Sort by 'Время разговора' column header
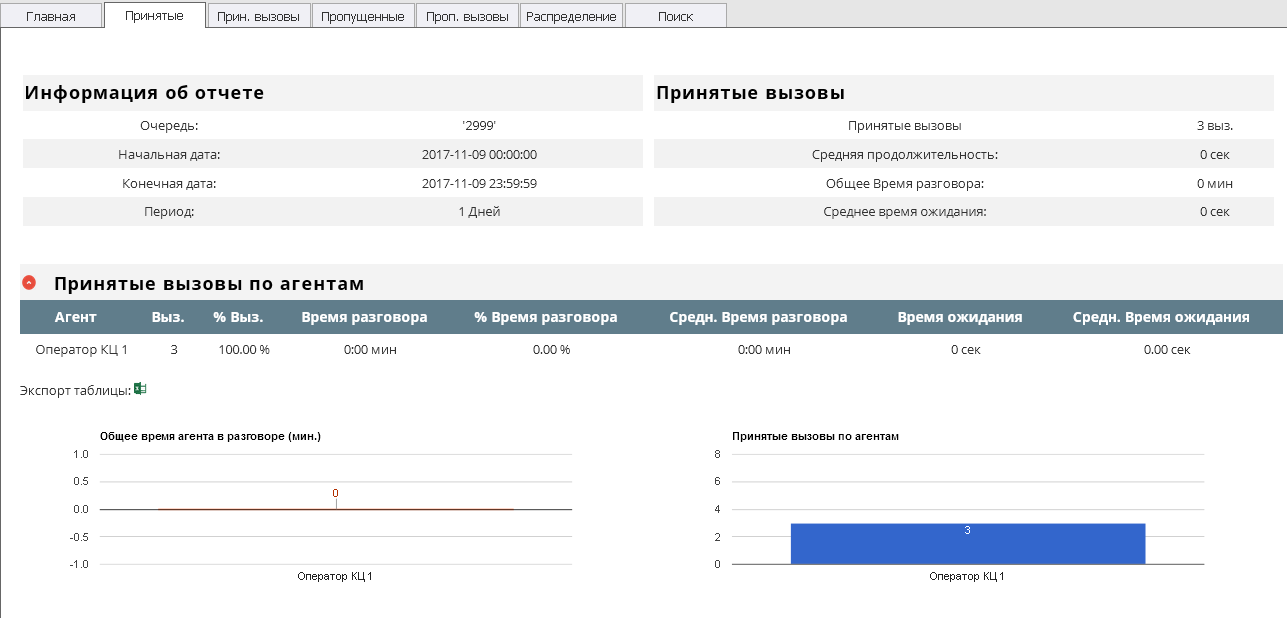 point(364,317)
